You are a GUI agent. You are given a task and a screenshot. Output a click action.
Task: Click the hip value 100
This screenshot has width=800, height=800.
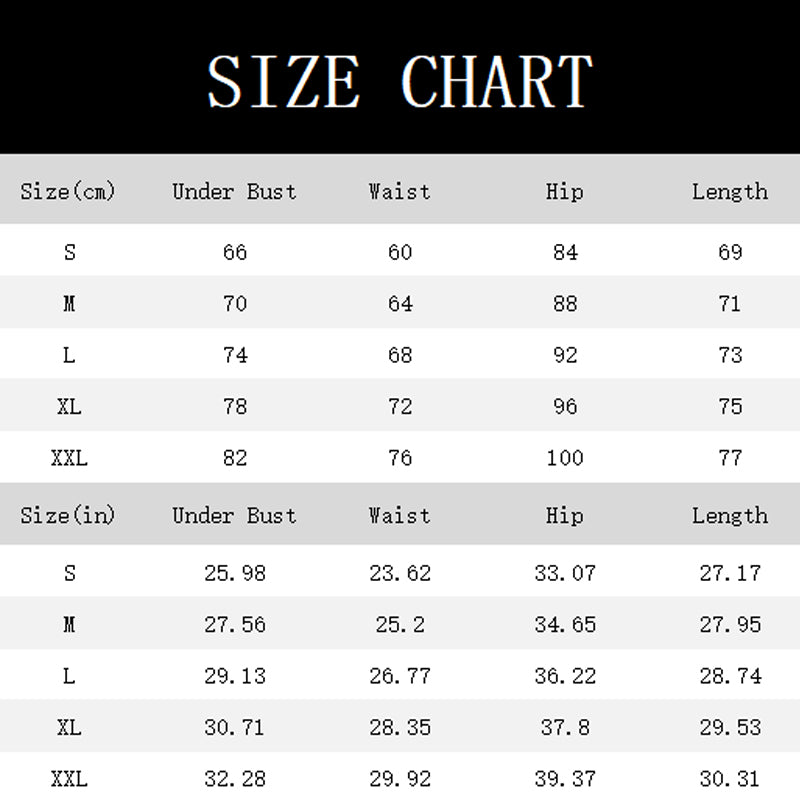coord(565,458)
